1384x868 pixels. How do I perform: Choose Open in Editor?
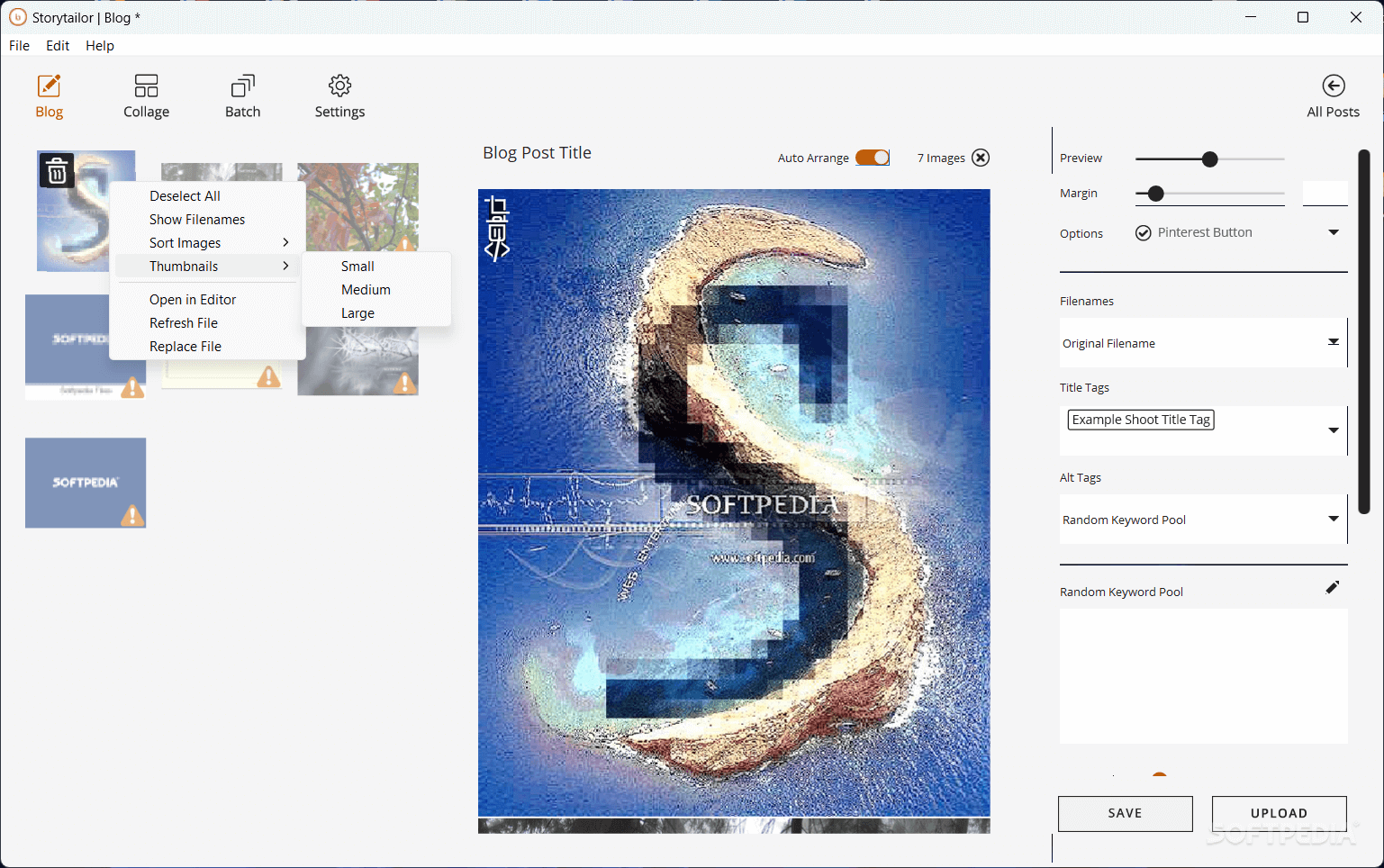click(207, 300)
